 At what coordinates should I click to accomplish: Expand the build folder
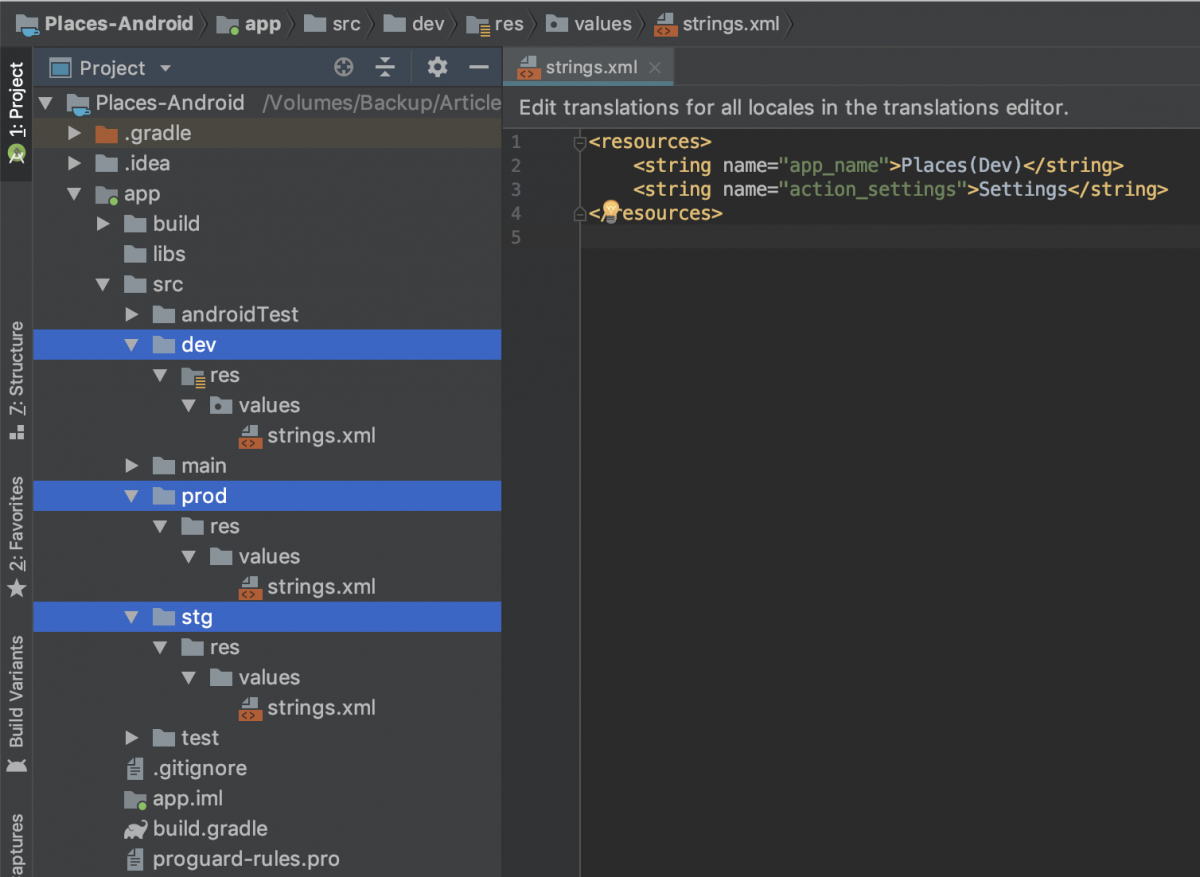[103, 224]
